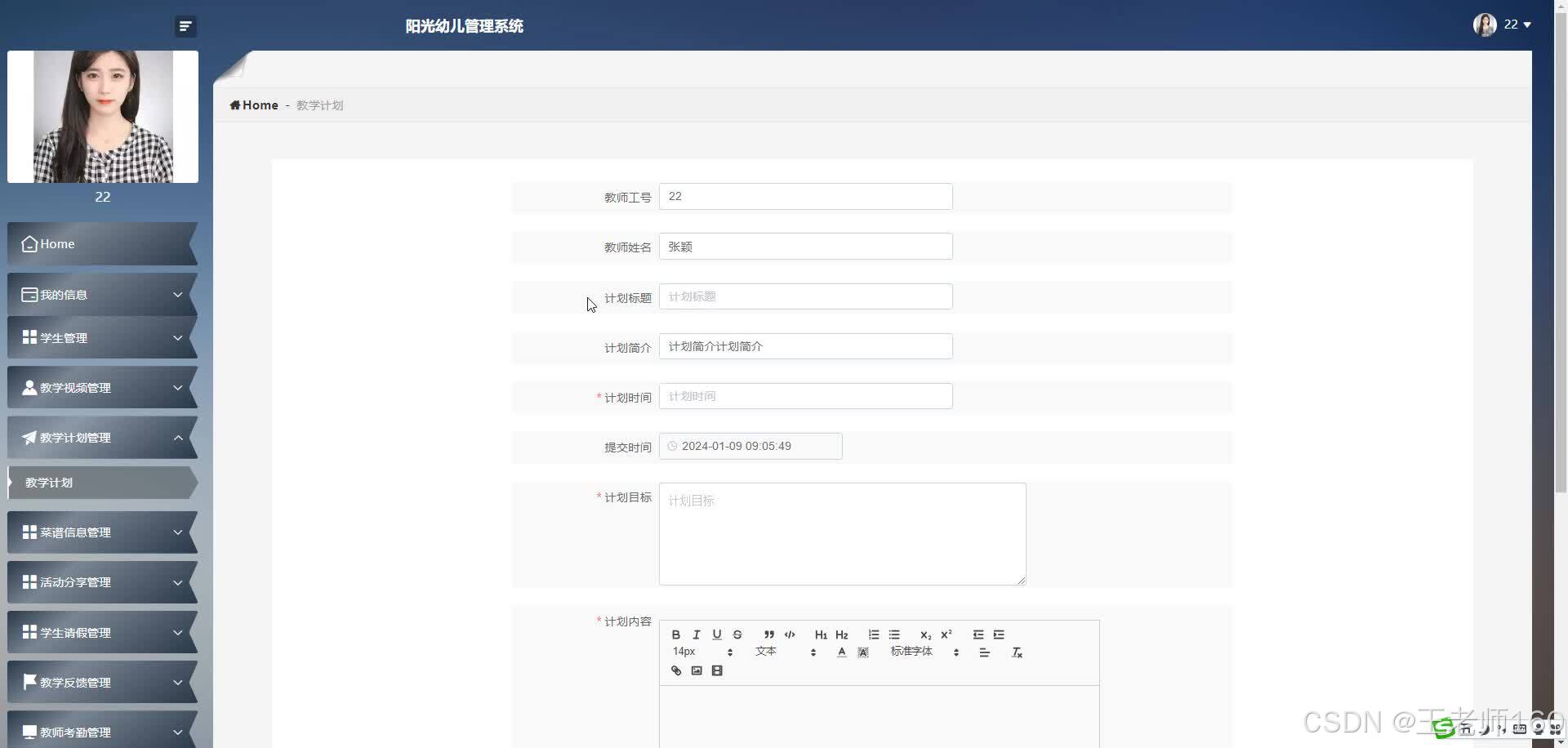Toggle strikethrough formatting in editor

(x=737, y=634)
